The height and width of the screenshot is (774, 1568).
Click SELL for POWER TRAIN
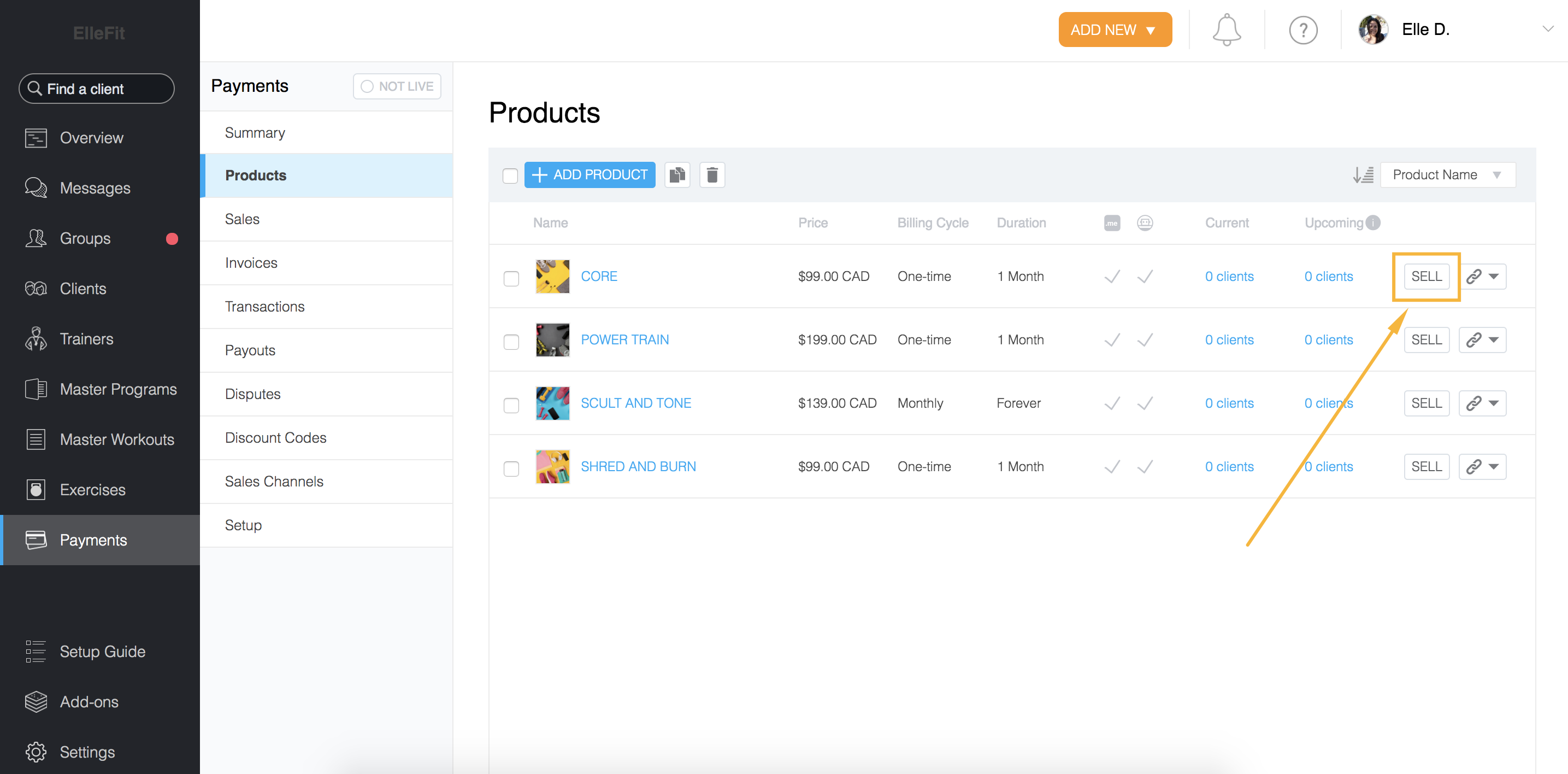[1427, 340]
